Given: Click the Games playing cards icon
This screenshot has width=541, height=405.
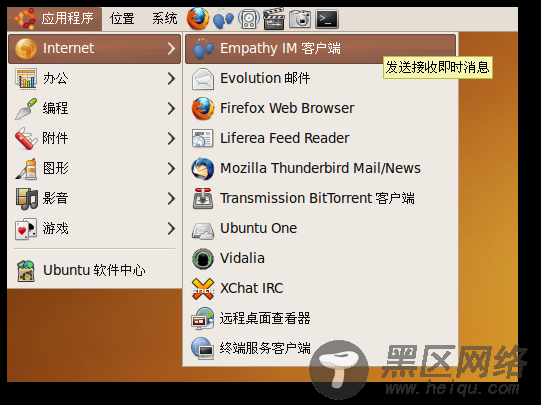Looking at the screenshot, I should 26,229.
